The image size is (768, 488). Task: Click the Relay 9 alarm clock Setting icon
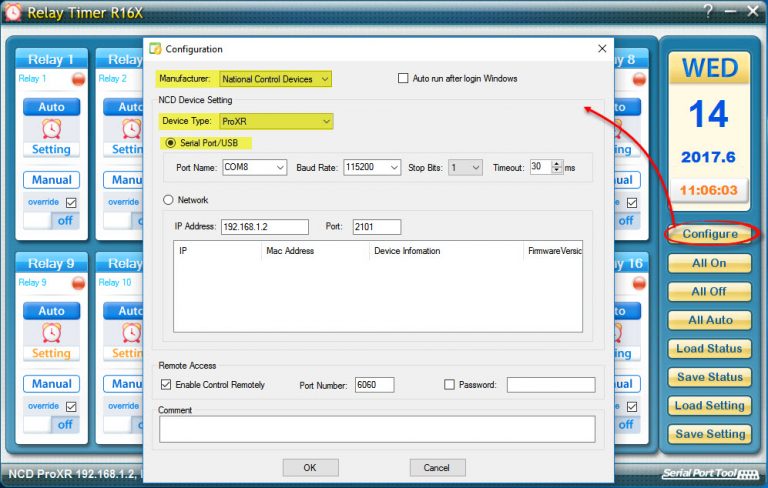point(51,332)
